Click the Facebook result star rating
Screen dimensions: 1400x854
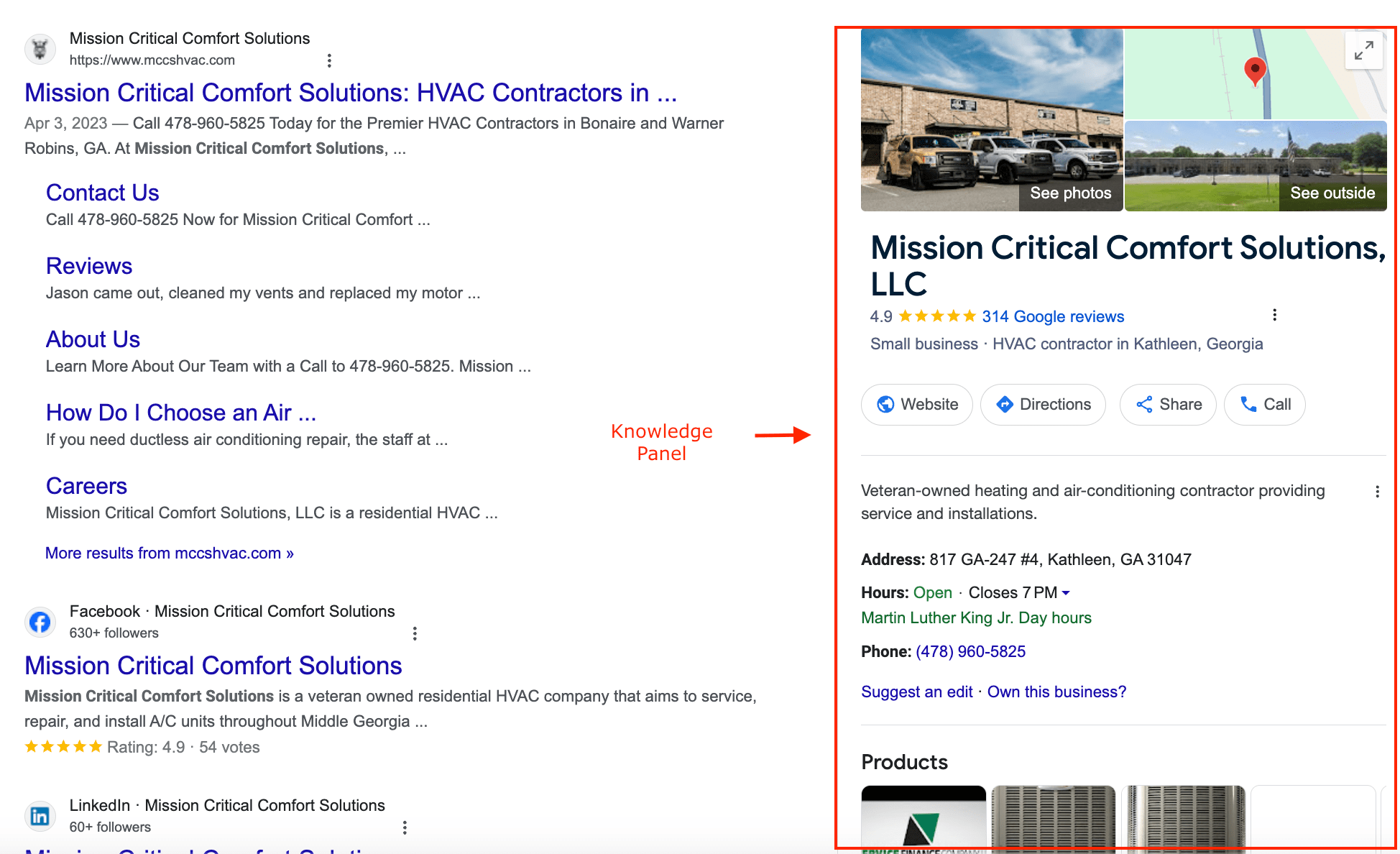63,747
